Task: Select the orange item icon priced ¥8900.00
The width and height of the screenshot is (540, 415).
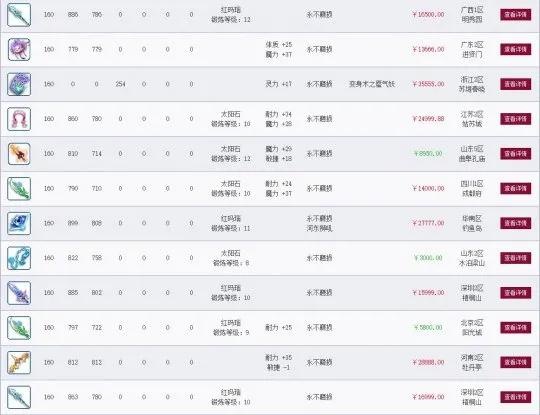Action: click(19, 154)
